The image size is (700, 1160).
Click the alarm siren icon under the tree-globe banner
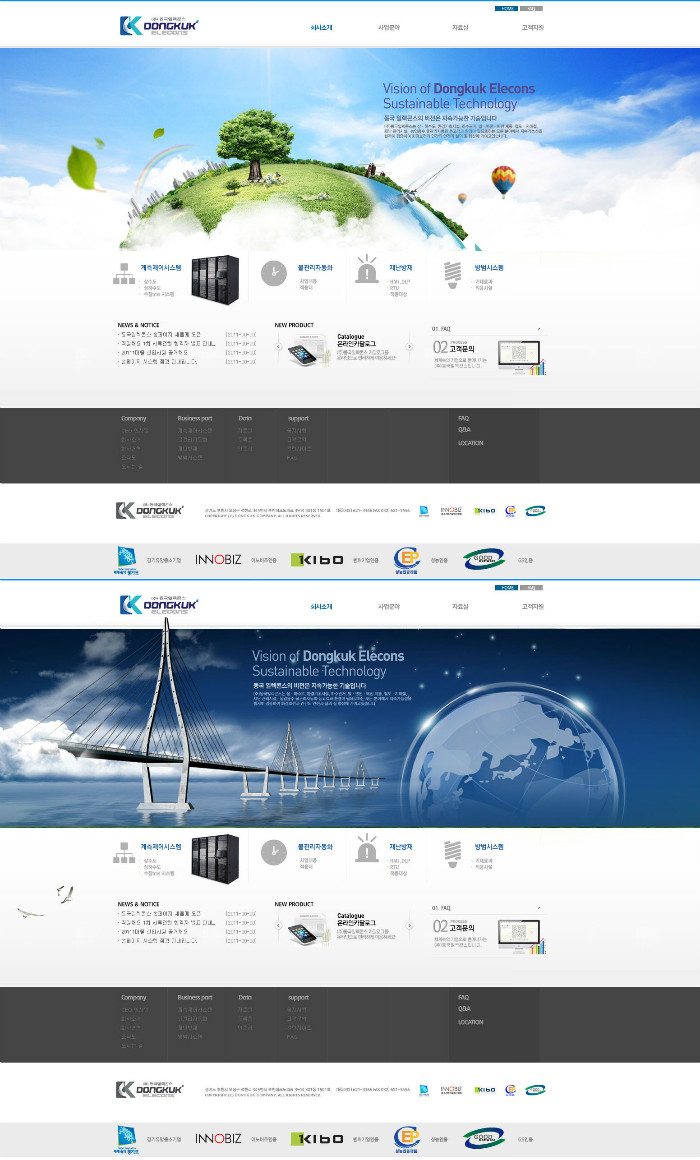[367, 269]
